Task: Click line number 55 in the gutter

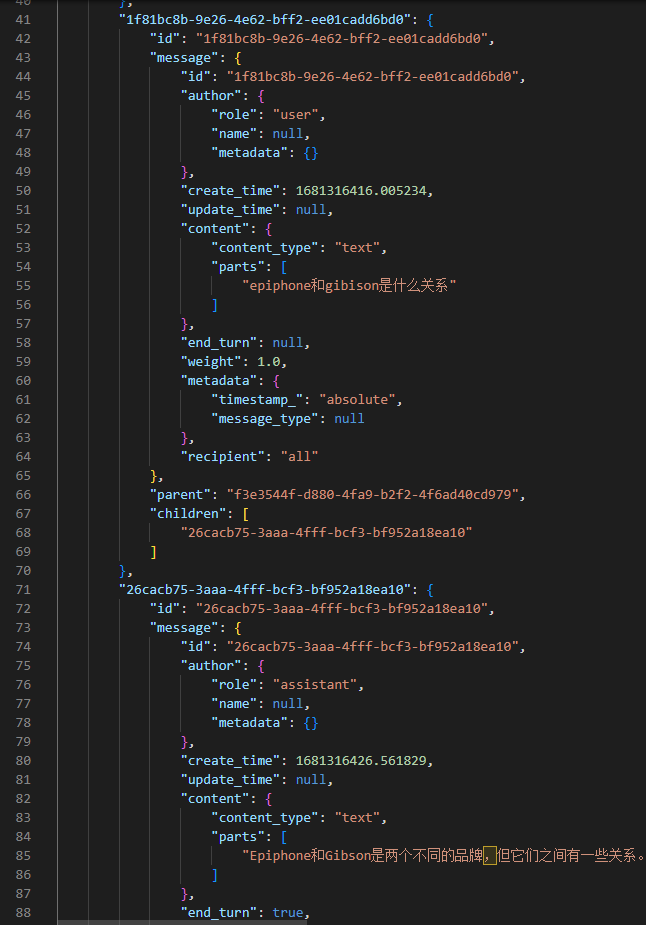Action: click(x=23, y=286)
